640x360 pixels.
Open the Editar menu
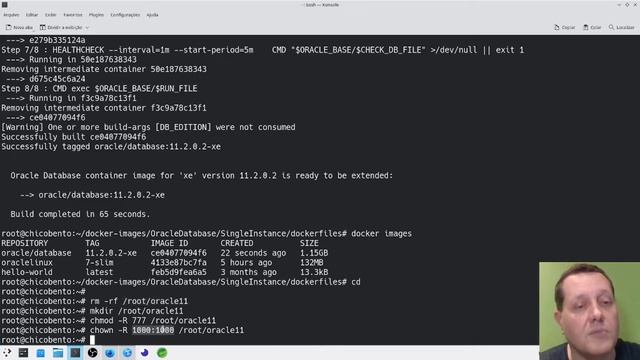[x=32, y=15]
